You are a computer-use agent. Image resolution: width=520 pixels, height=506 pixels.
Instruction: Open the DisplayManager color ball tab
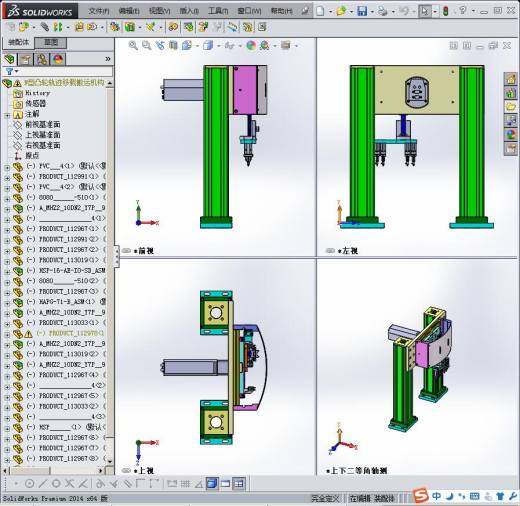click(58, 59)
